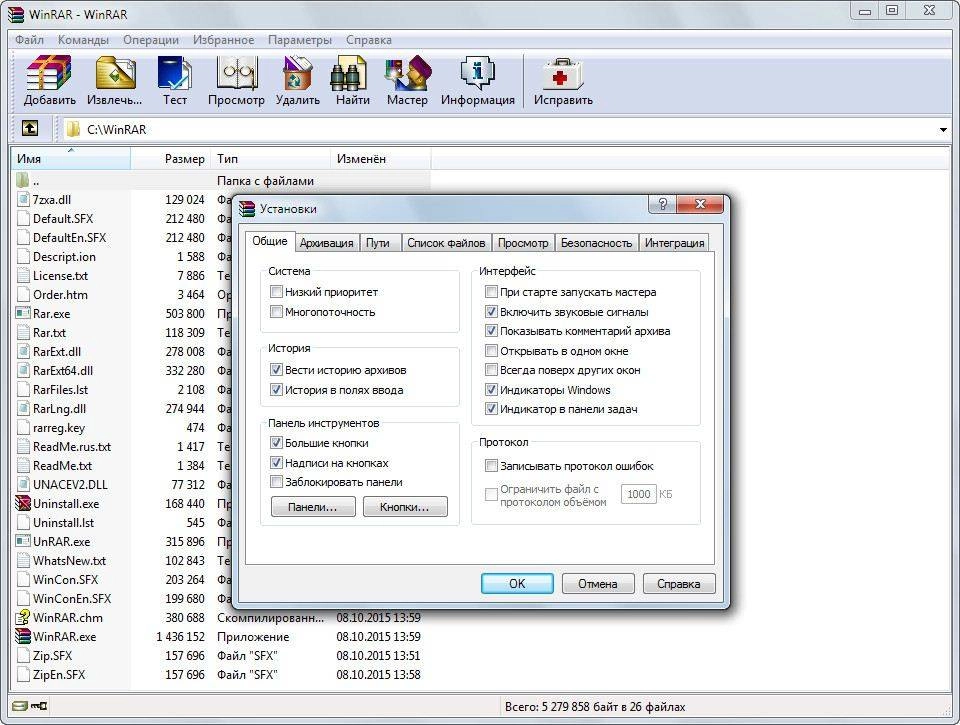Click WinRAR icon in Установки title bar
The image size is (960, 725).
point(247,209)
